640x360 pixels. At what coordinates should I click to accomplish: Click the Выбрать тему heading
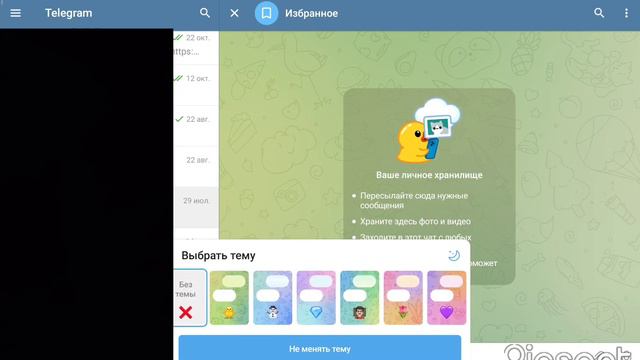tap(218, 256)
